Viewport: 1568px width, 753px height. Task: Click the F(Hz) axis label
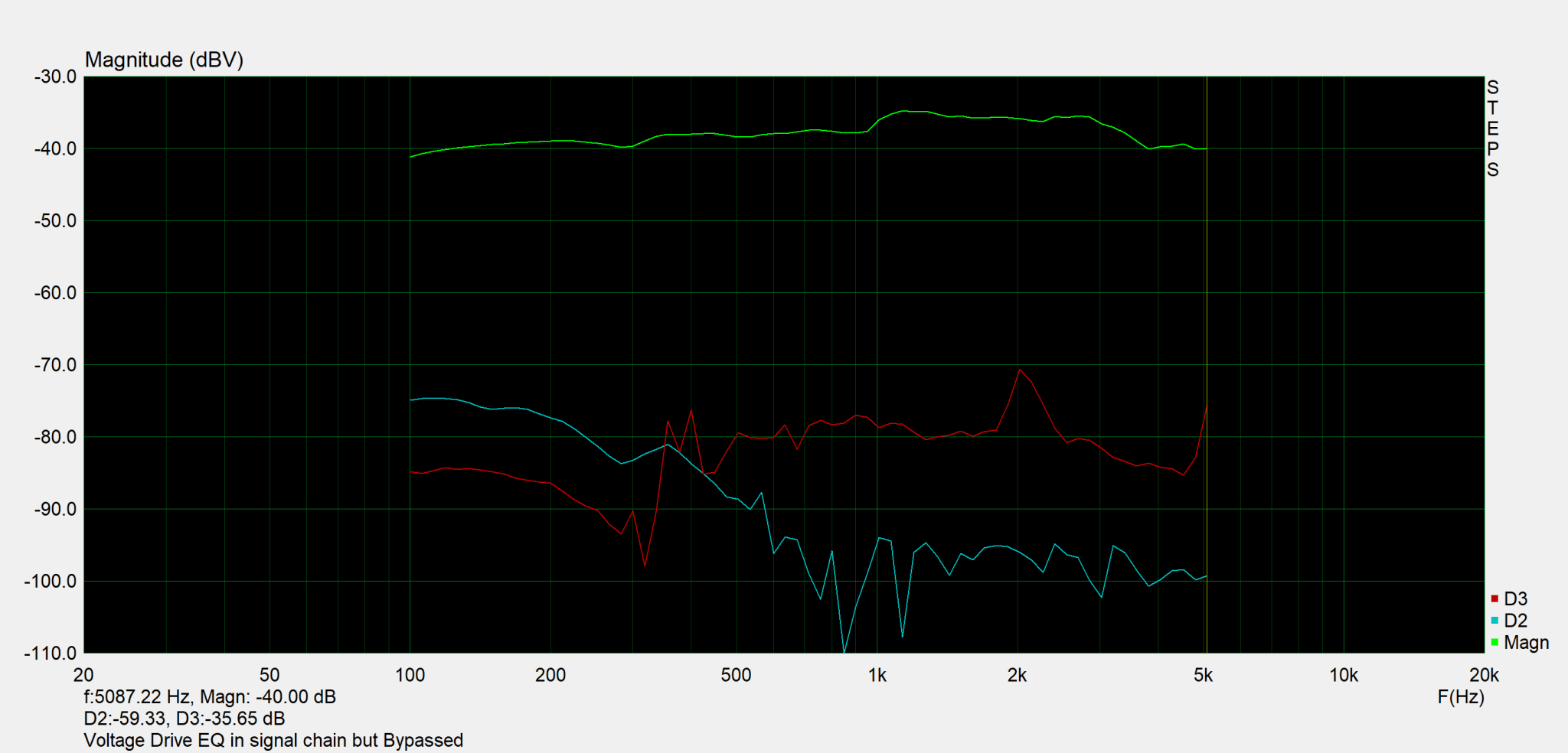pyautogui.click(x=1461, y=696)
